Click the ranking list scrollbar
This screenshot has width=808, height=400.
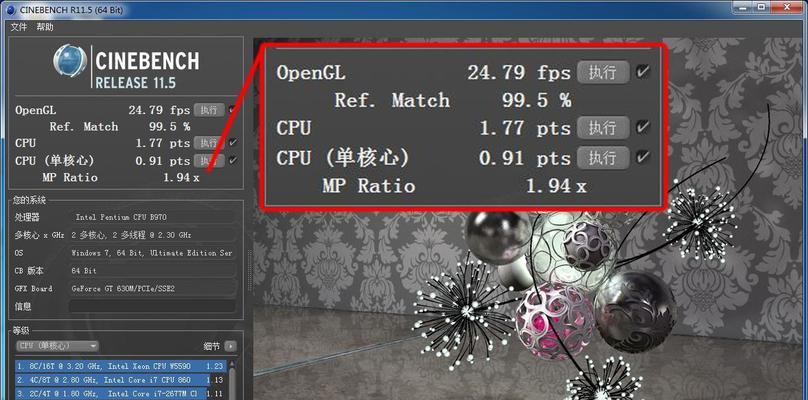click(232, 380)
